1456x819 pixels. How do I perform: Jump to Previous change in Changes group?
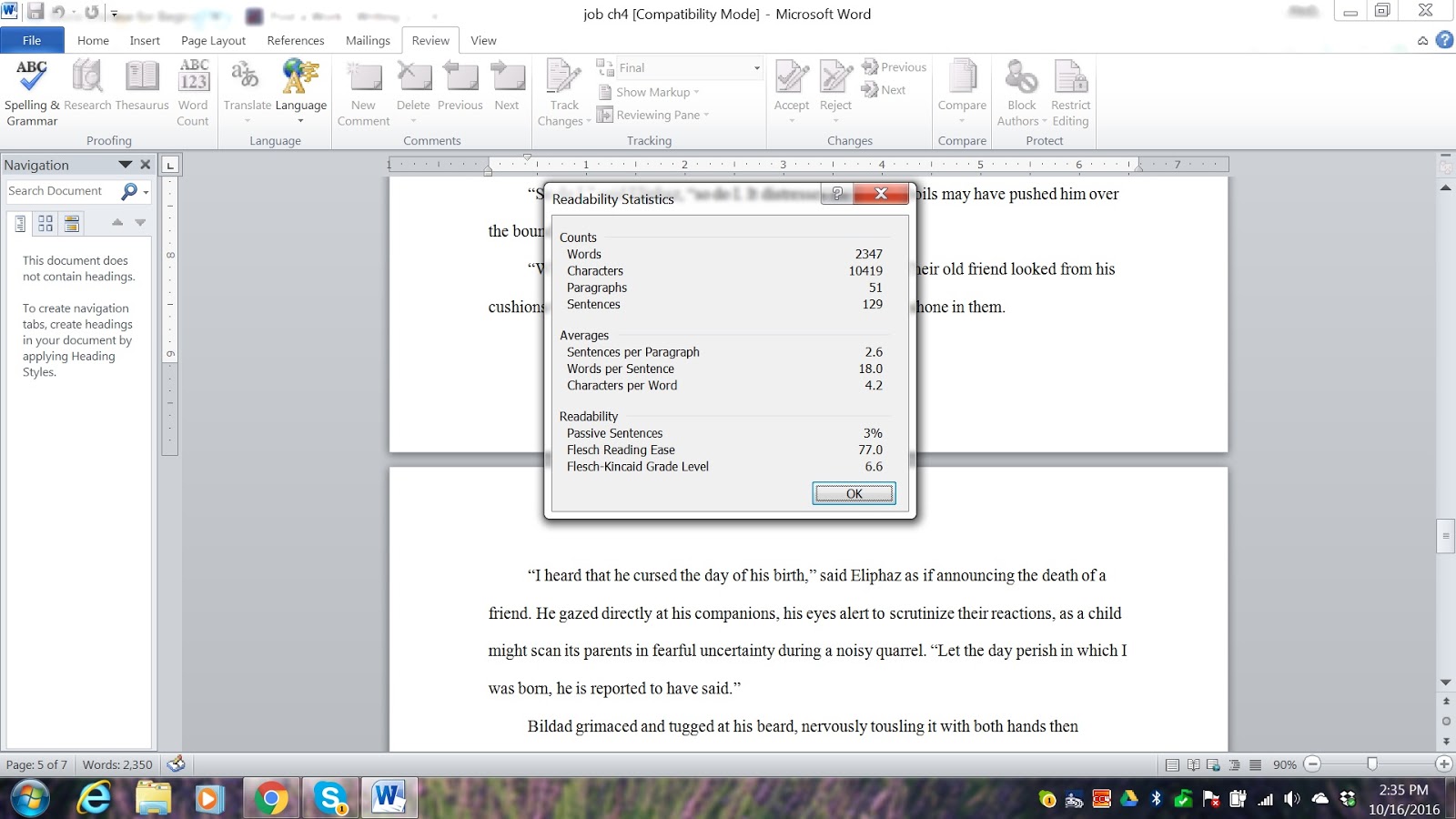894,67
